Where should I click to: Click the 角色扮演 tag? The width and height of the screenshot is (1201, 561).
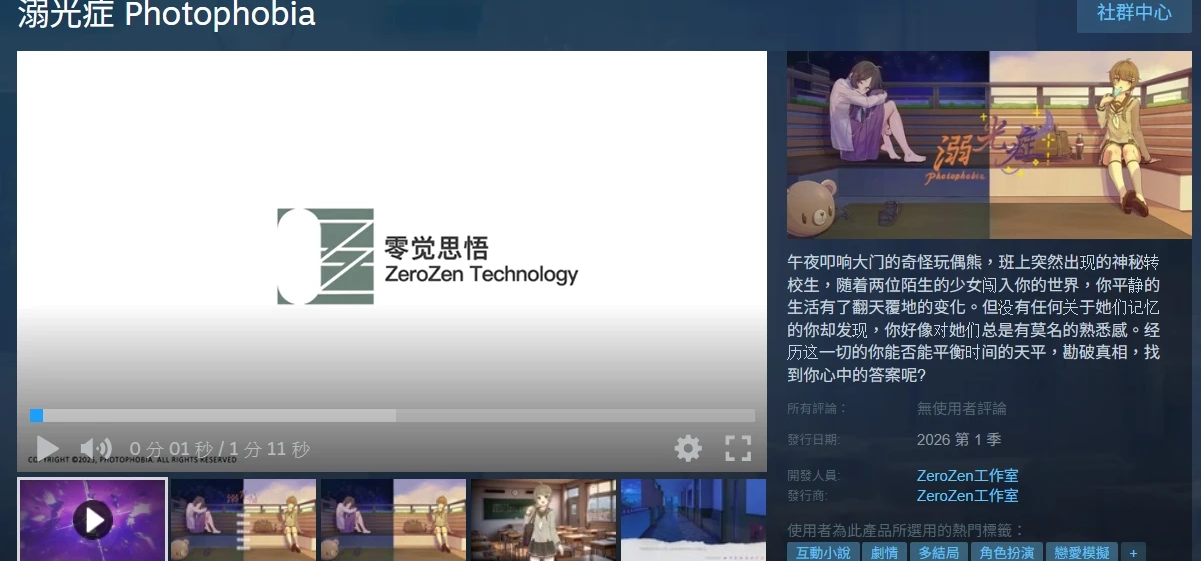click(x=1006, y=553)
